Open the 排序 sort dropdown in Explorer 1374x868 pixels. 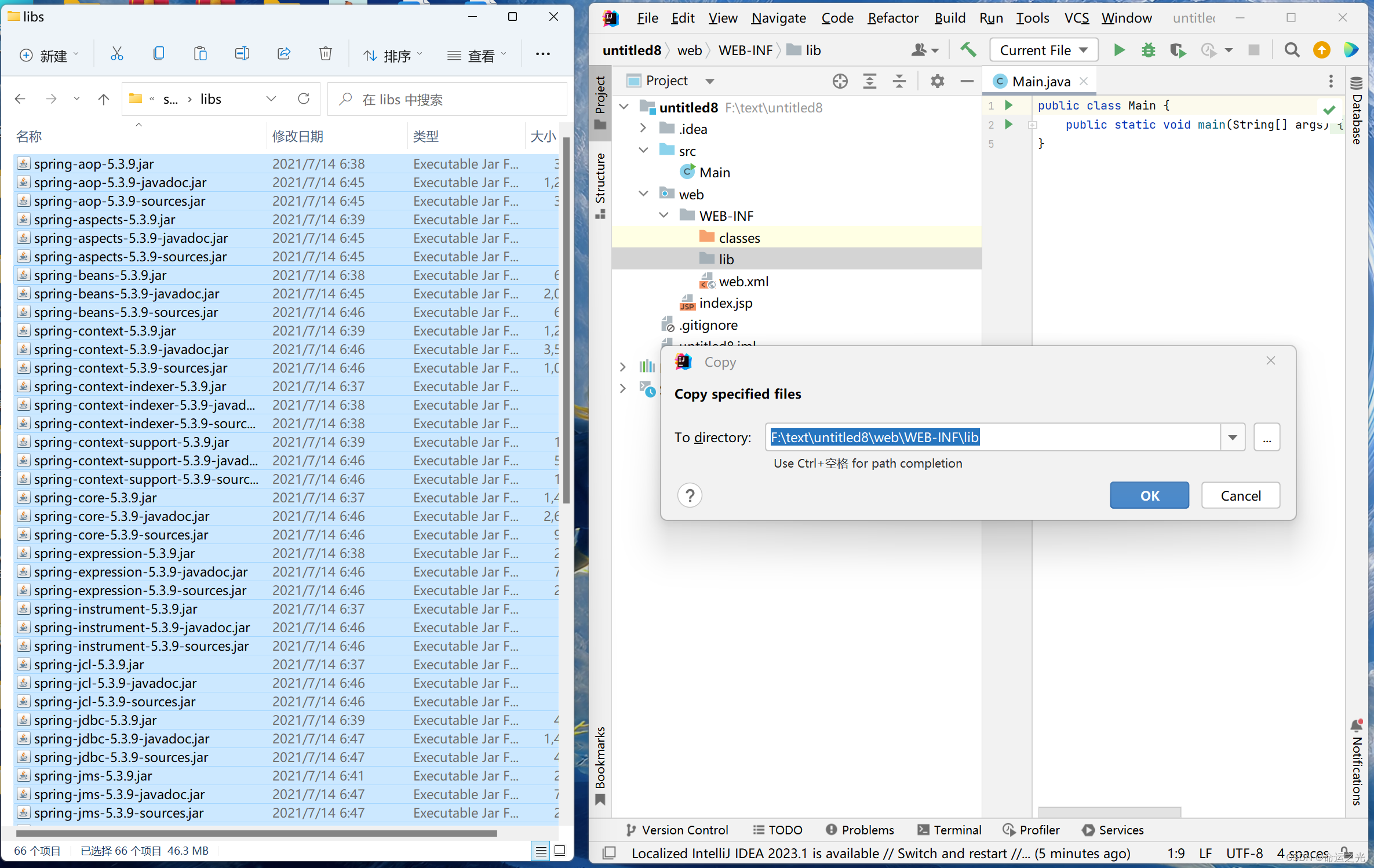[x=393, y=56]
